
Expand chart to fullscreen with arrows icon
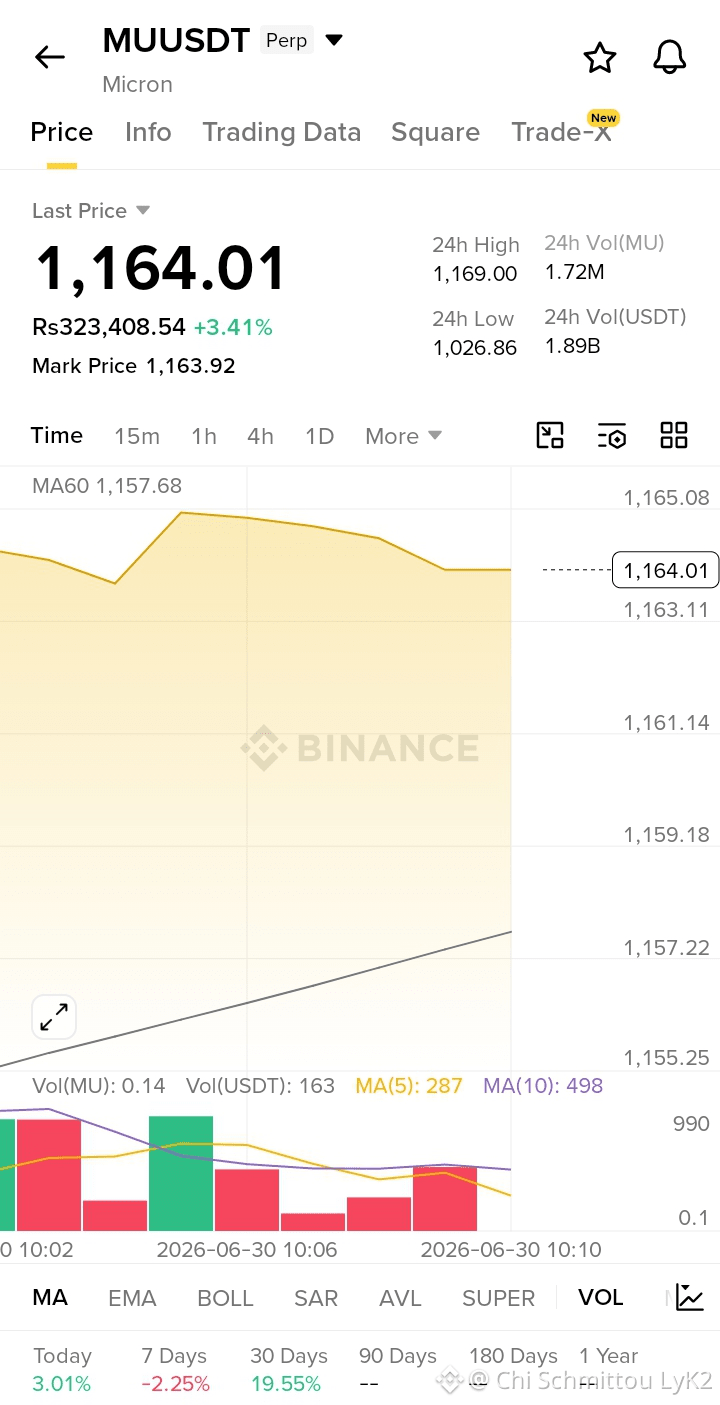tap(54, 1017)
